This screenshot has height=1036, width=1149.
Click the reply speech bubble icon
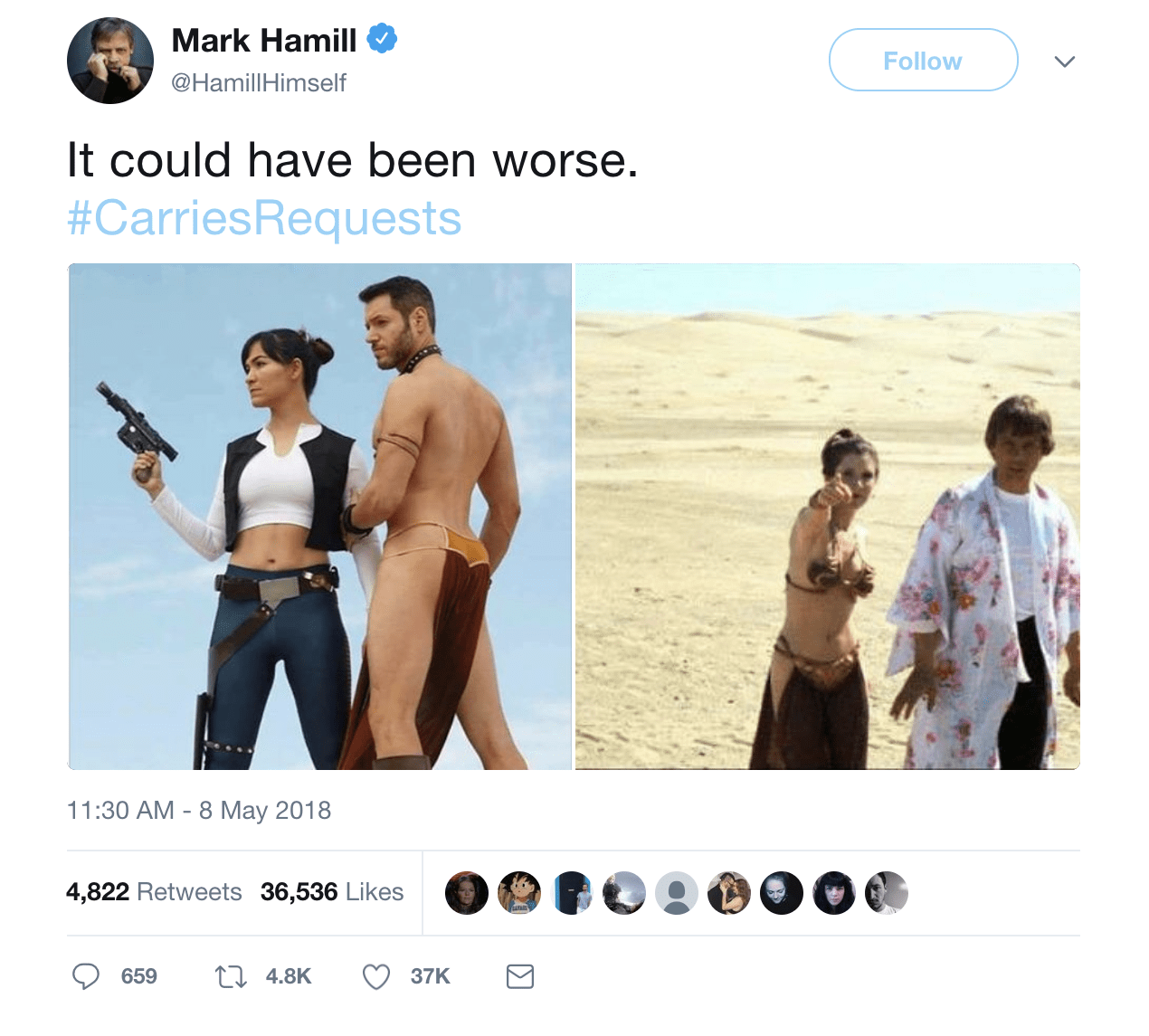(x=86, y=976)
